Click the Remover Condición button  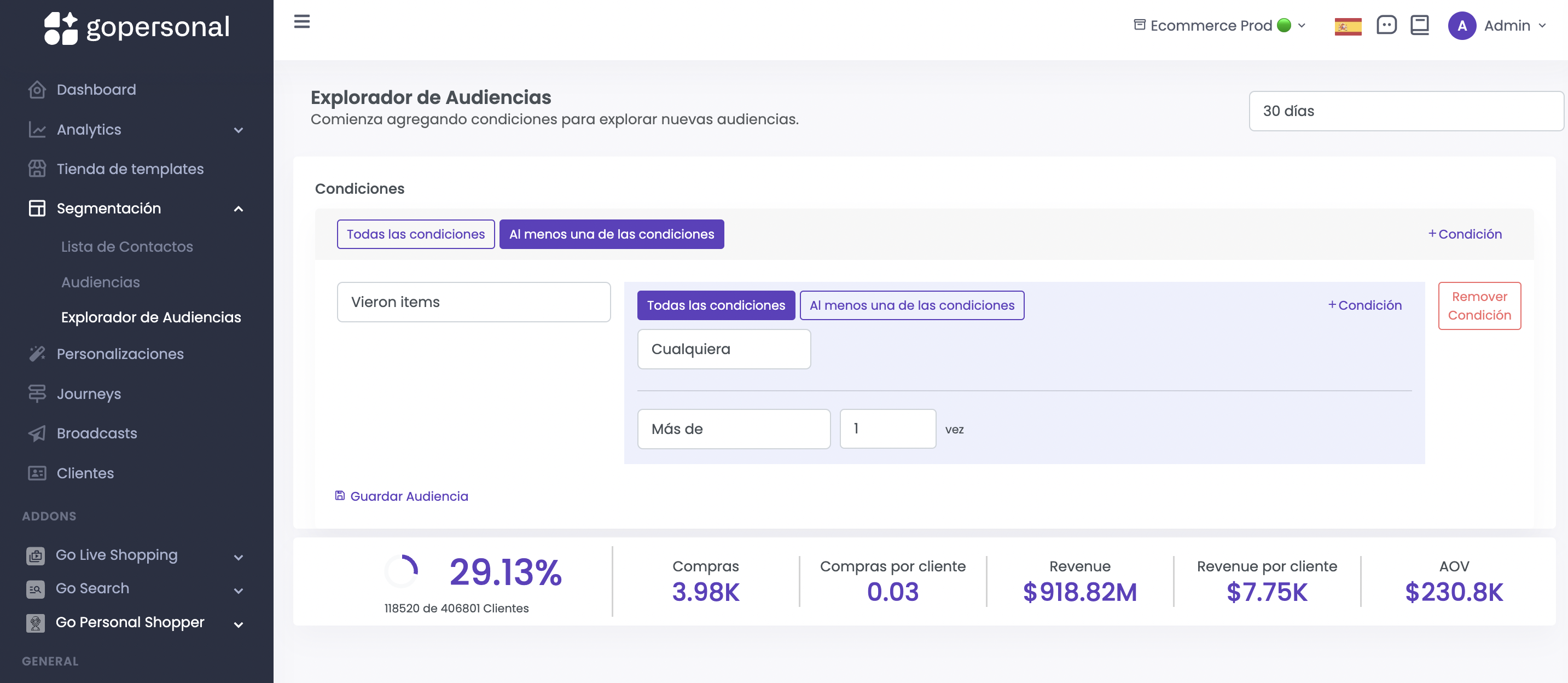pos(1478,305)
